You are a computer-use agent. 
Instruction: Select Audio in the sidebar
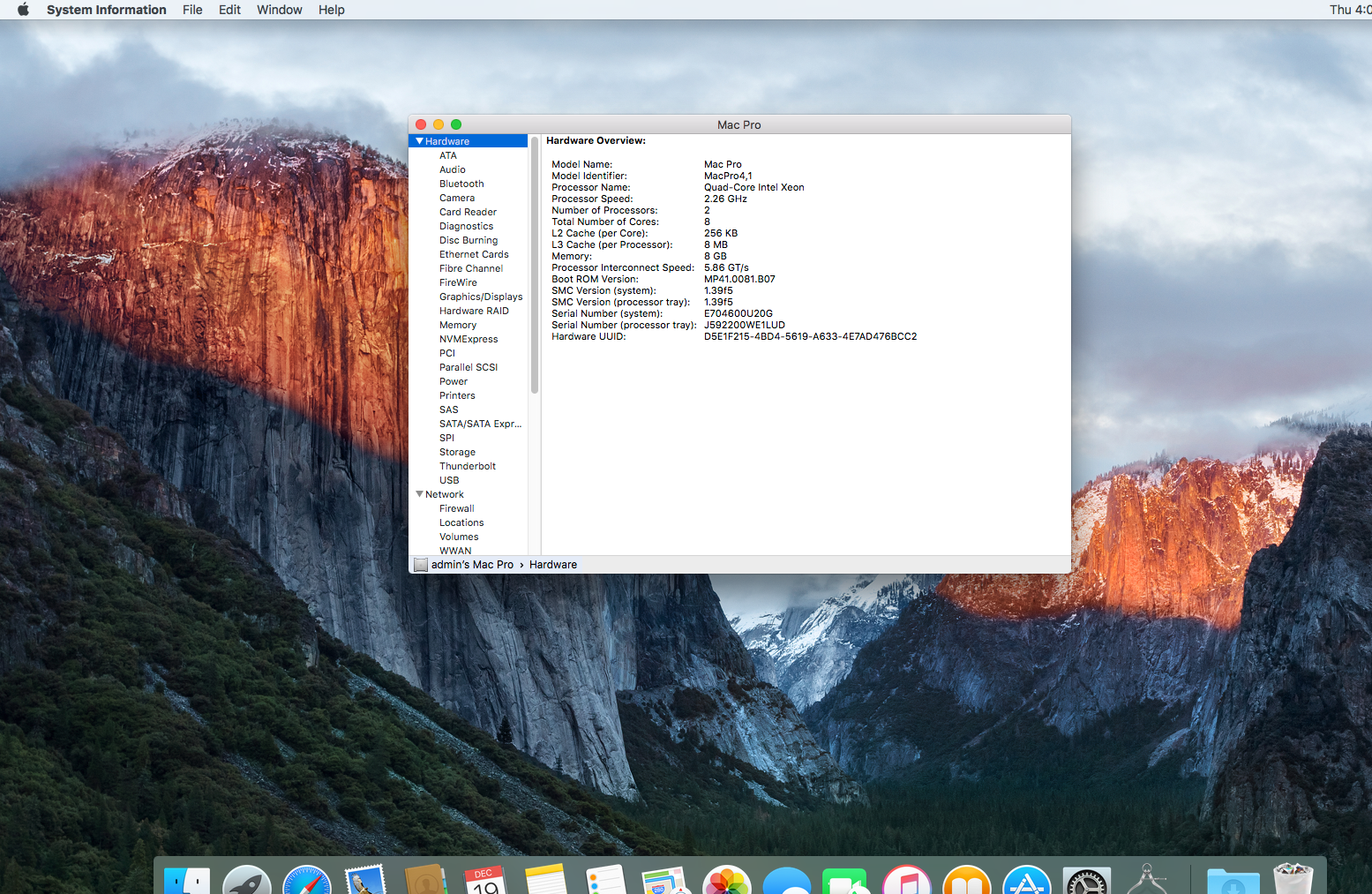[x=453, y=169]
